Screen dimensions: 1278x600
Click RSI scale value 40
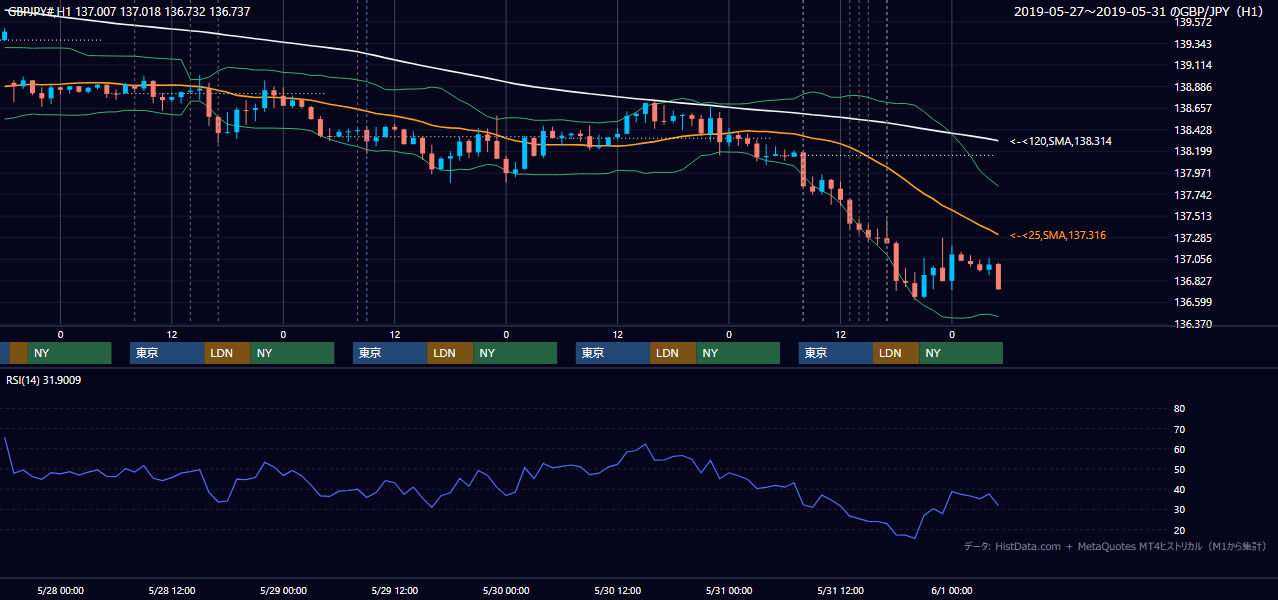tap(1179, 489)
